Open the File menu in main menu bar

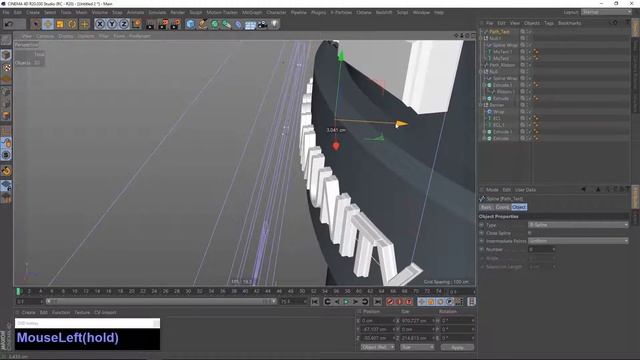click(x=6, y=13)
